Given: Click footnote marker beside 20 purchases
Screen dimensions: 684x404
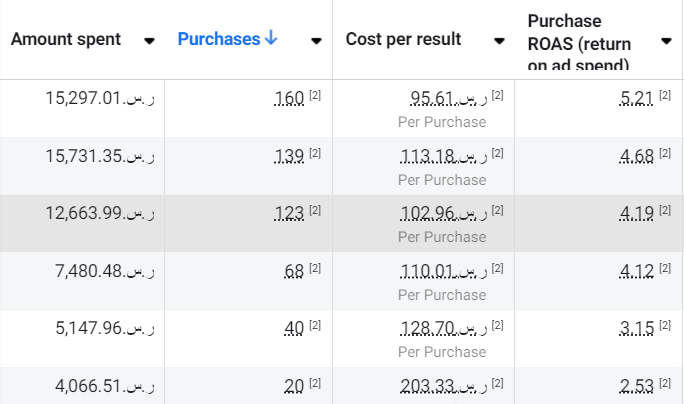Looking at the screenshot, I should point(315,383).
